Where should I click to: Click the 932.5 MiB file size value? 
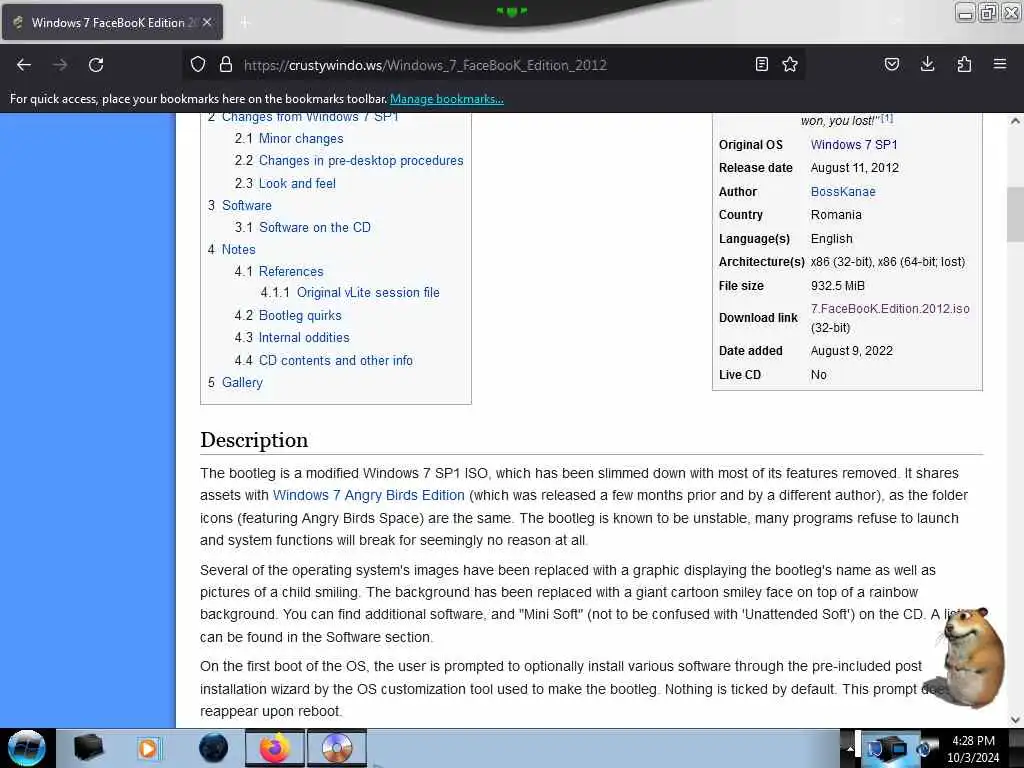pyautogui.click(x=837, y=285)
